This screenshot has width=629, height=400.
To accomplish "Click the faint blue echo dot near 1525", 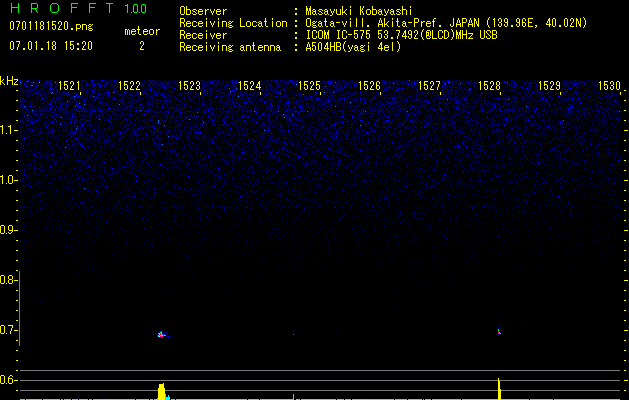I will coord(293,334).
